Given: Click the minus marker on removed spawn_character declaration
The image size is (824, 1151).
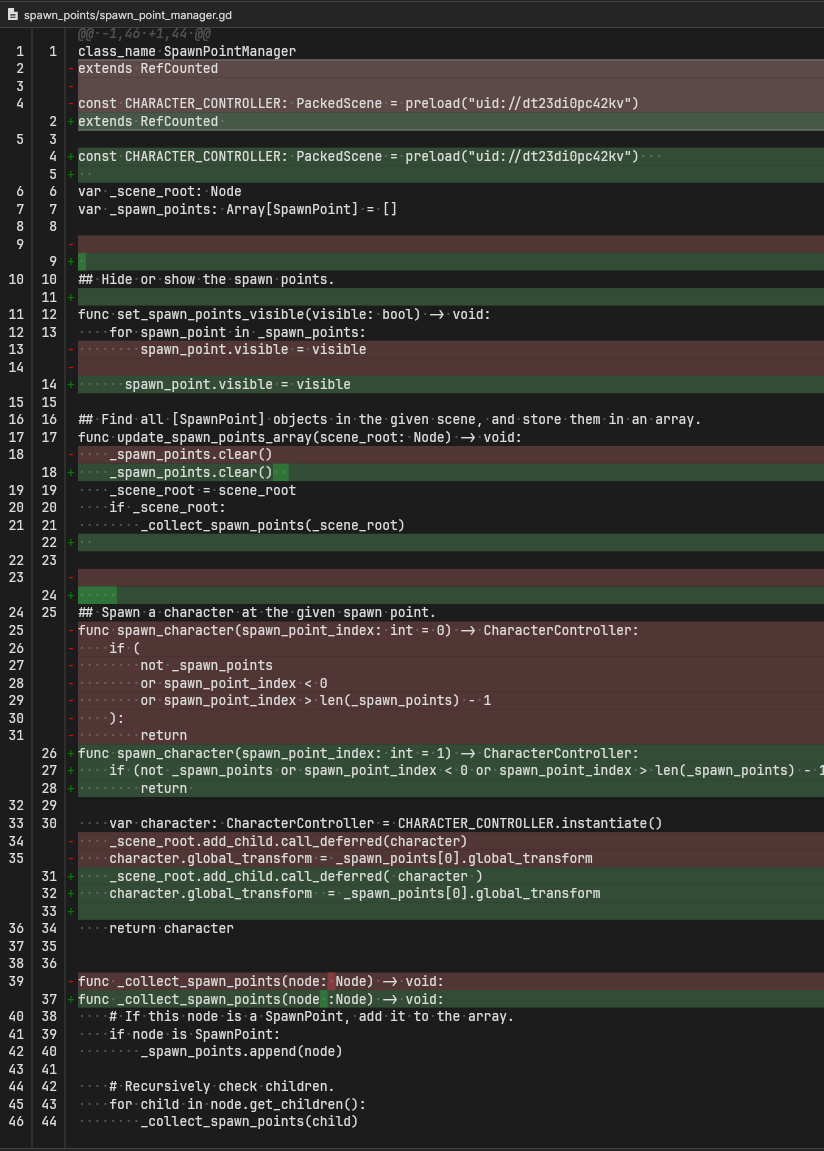Looking at the screenshot, I should point(71,630).
